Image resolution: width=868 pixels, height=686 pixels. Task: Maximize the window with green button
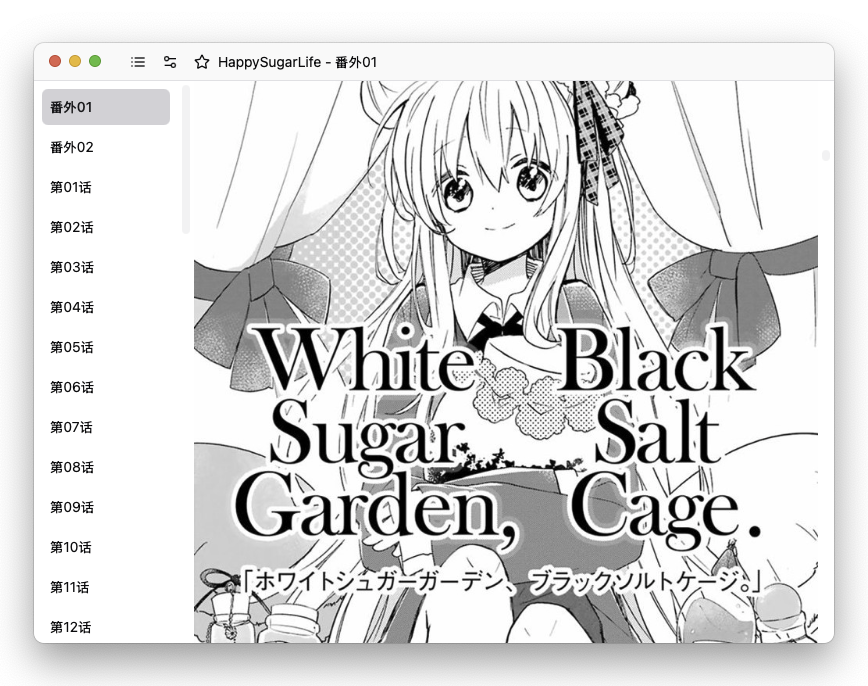(x=95, y=61)
